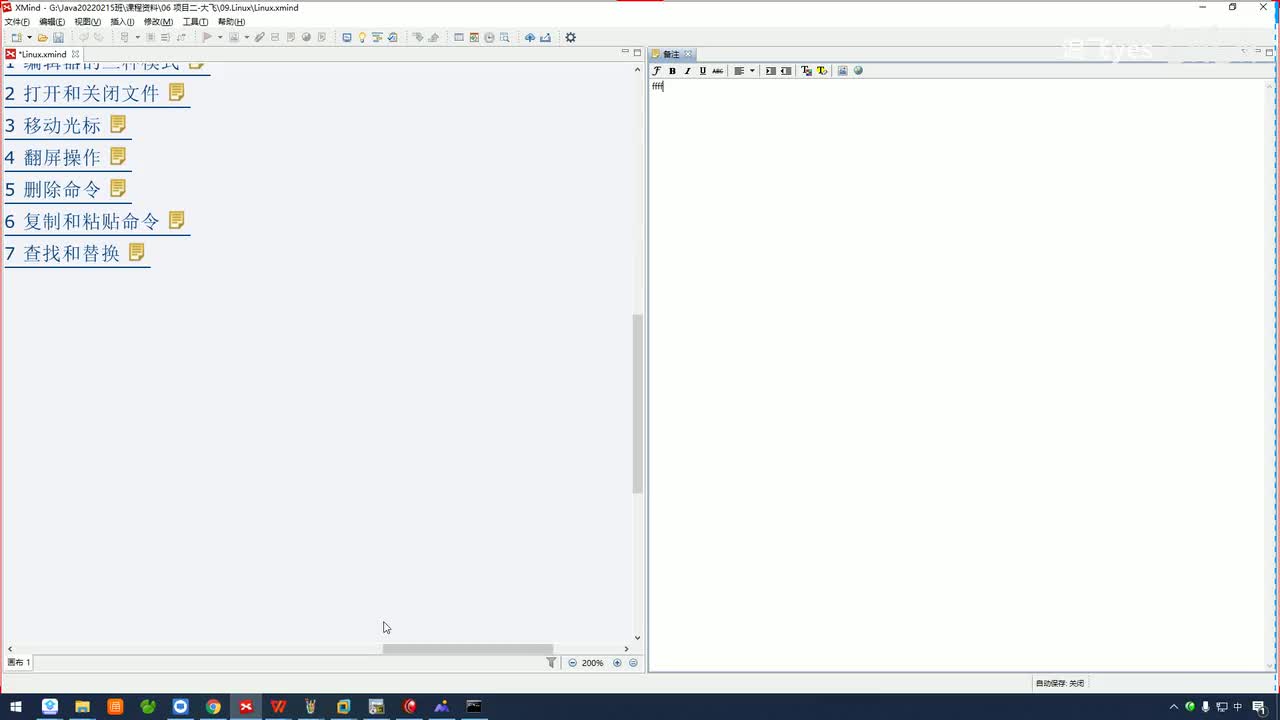Set the notes text foreground color
Screen dimensions: 1280x720
click(806, 71)
